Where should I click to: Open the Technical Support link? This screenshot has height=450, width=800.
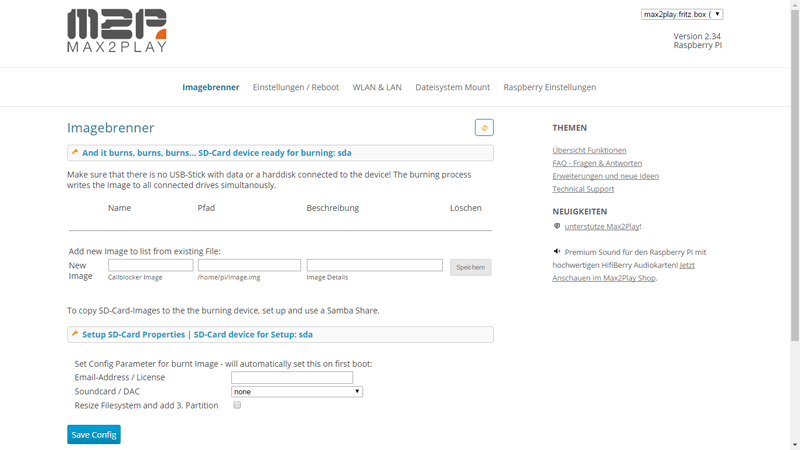583,189
